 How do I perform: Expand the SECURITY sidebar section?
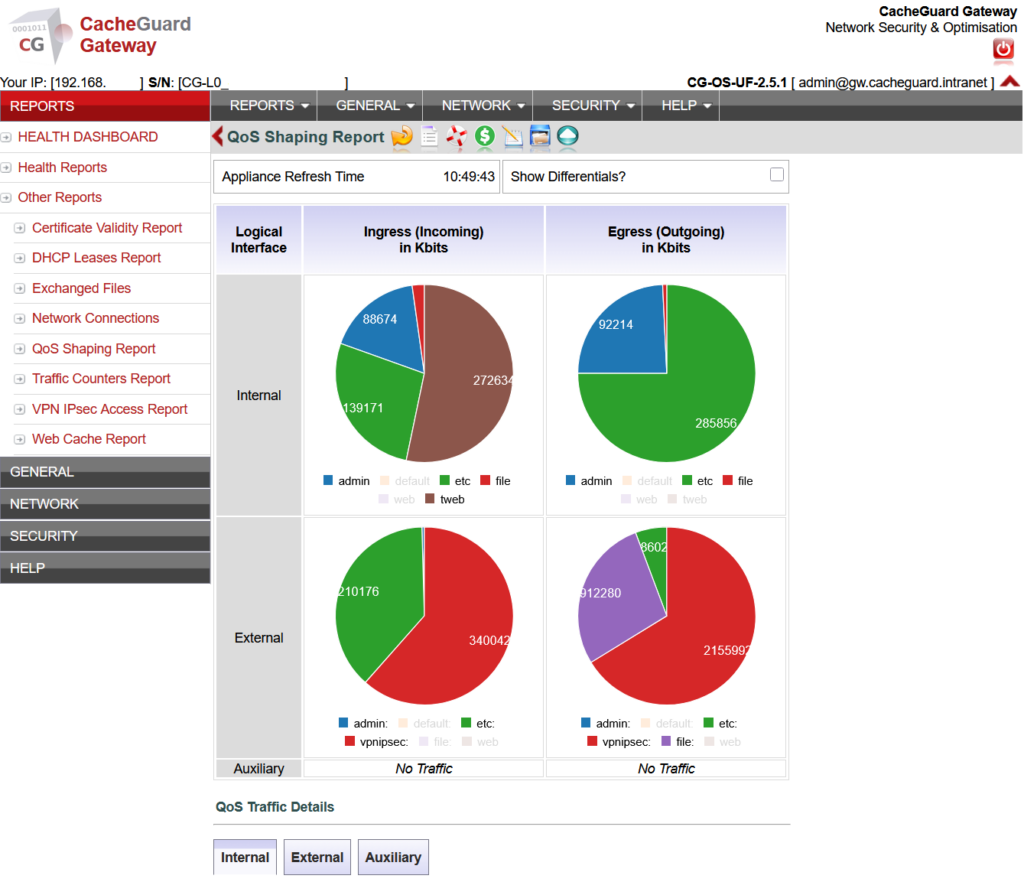click(x=105, y=536)
